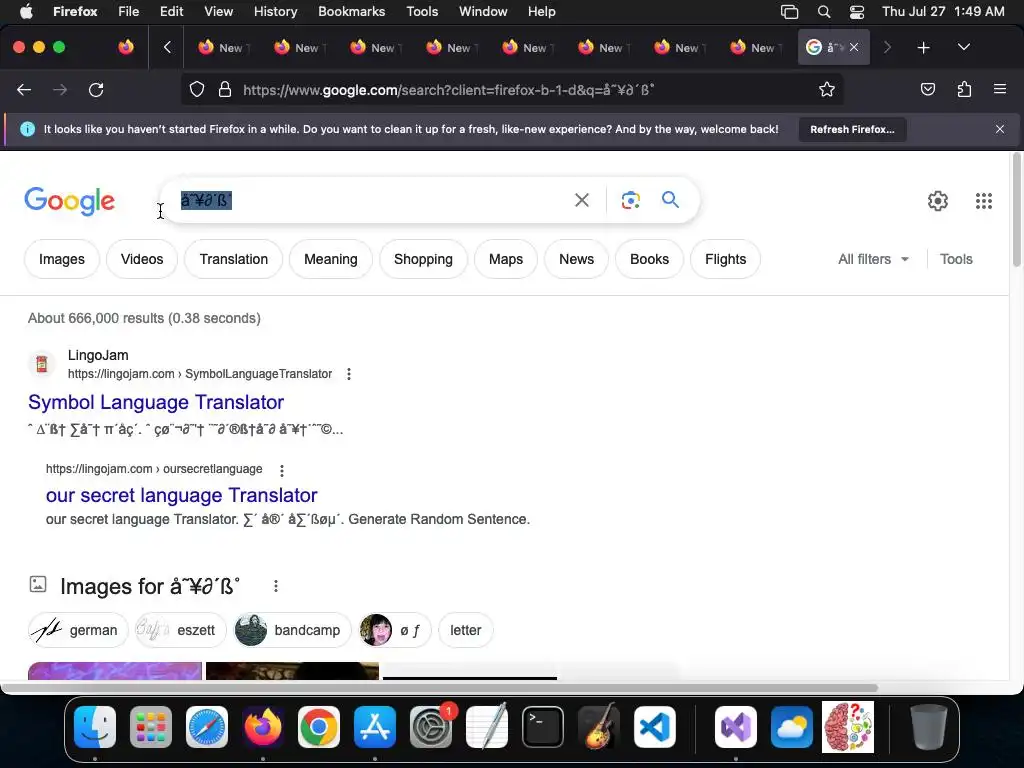1024x768 pixels.
Task: Open GarageBand from the Dock
Action: tap(599, 727)
